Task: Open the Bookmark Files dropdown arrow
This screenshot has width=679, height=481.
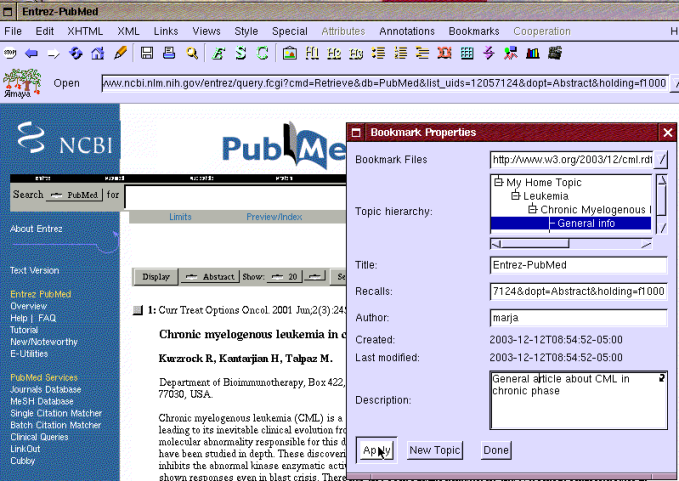Action: click(x=661, y=160)
